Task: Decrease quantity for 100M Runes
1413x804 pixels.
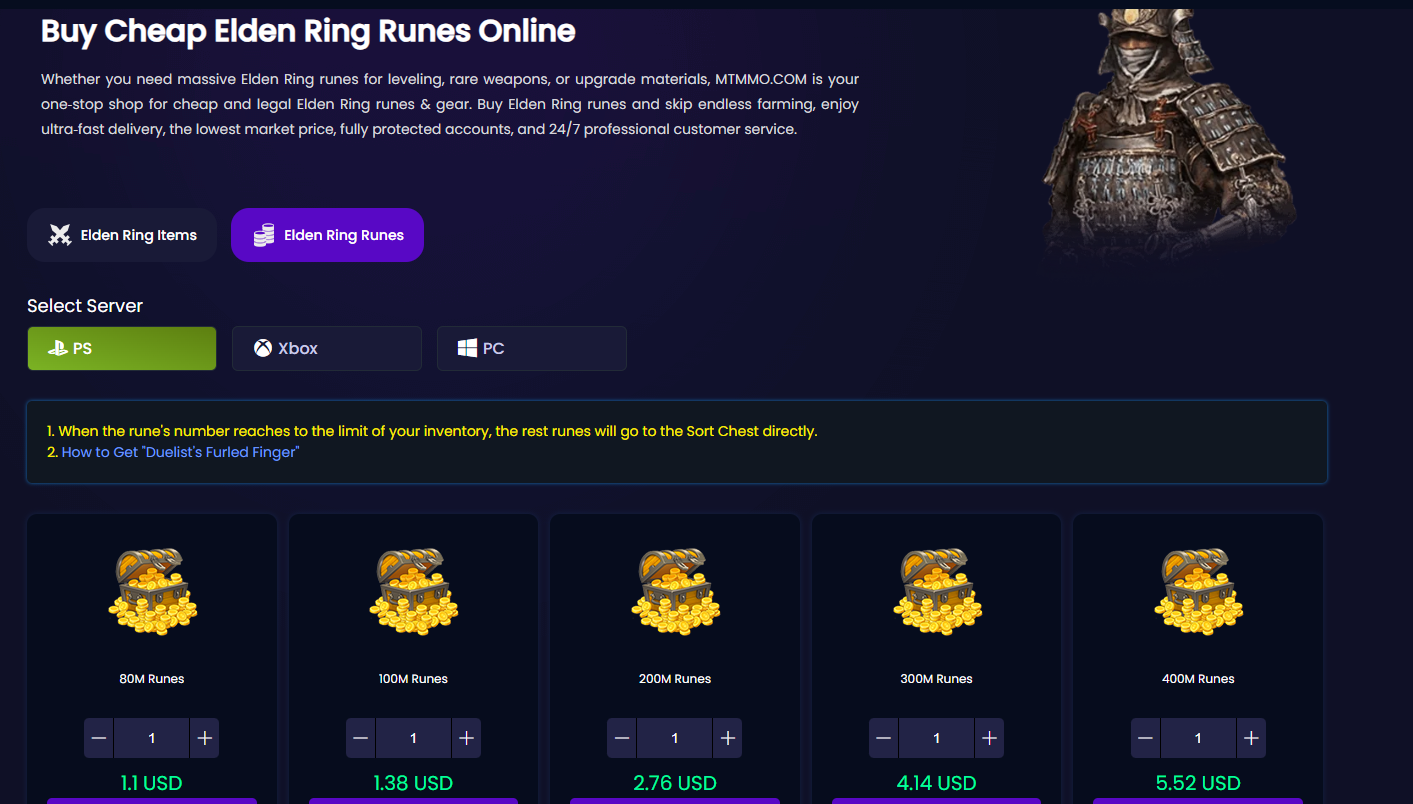Action: 361,738
